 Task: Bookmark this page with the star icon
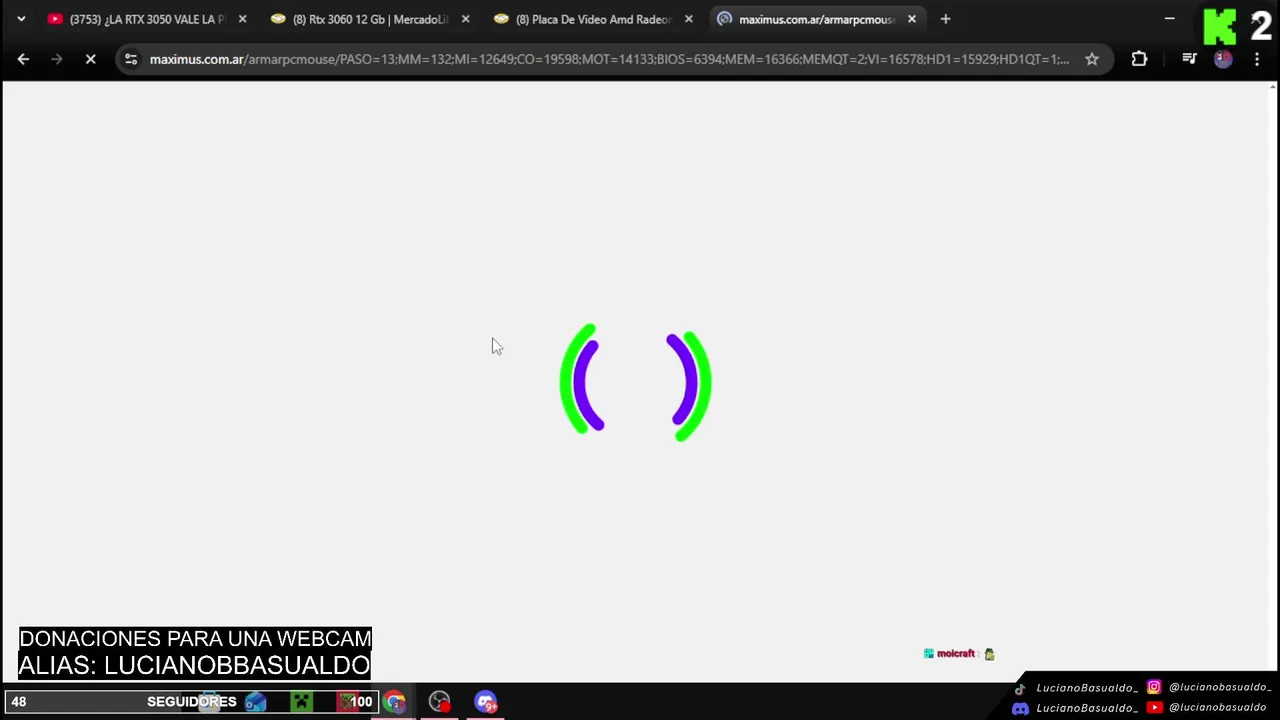point(1092,59)
